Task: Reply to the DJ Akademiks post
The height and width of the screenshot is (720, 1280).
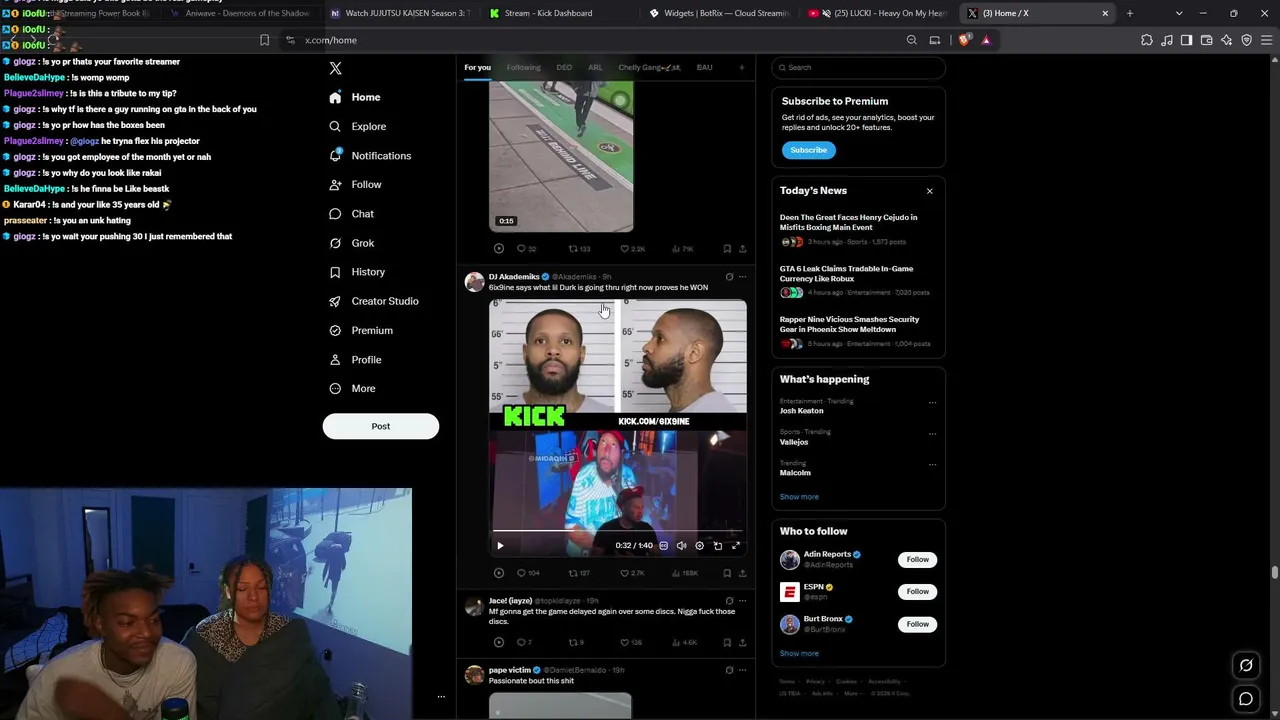Action: coord(527,573)
